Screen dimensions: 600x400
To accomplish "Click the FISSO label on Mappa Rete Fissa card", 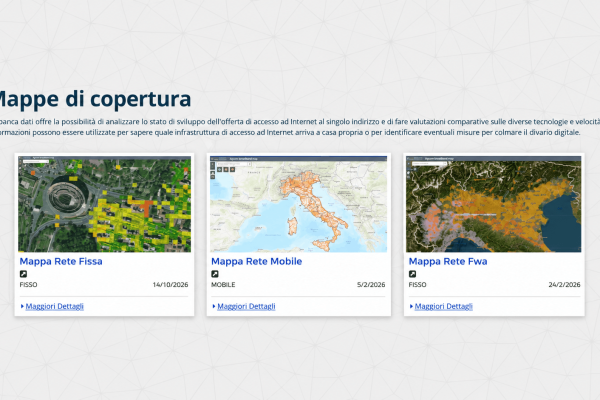I will (28, 285).
